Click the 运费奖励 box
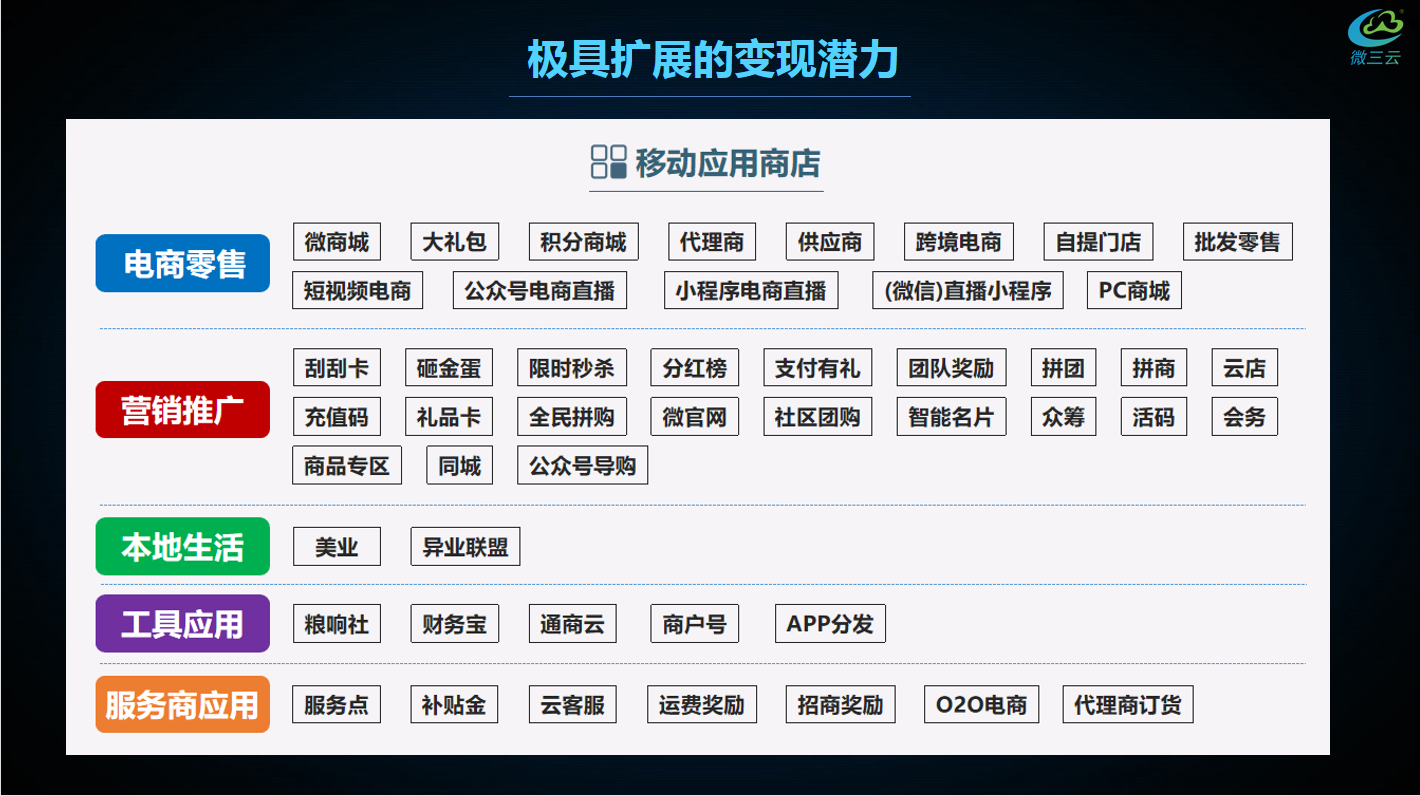Screen dimensions: 1420x796 pyautogui.click(x=702, y=704)
